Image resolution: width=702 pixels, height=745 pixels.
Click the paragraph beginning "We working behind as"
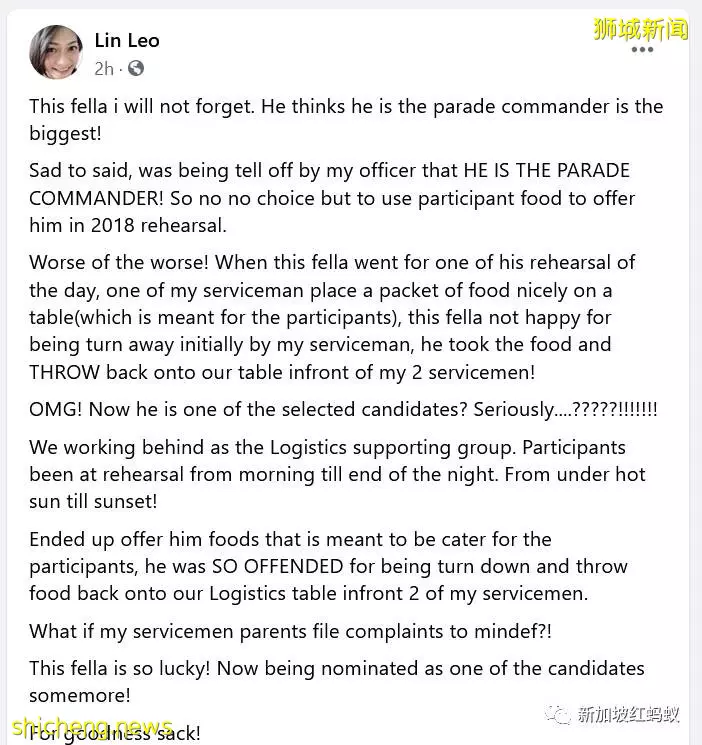coord(337,474)
